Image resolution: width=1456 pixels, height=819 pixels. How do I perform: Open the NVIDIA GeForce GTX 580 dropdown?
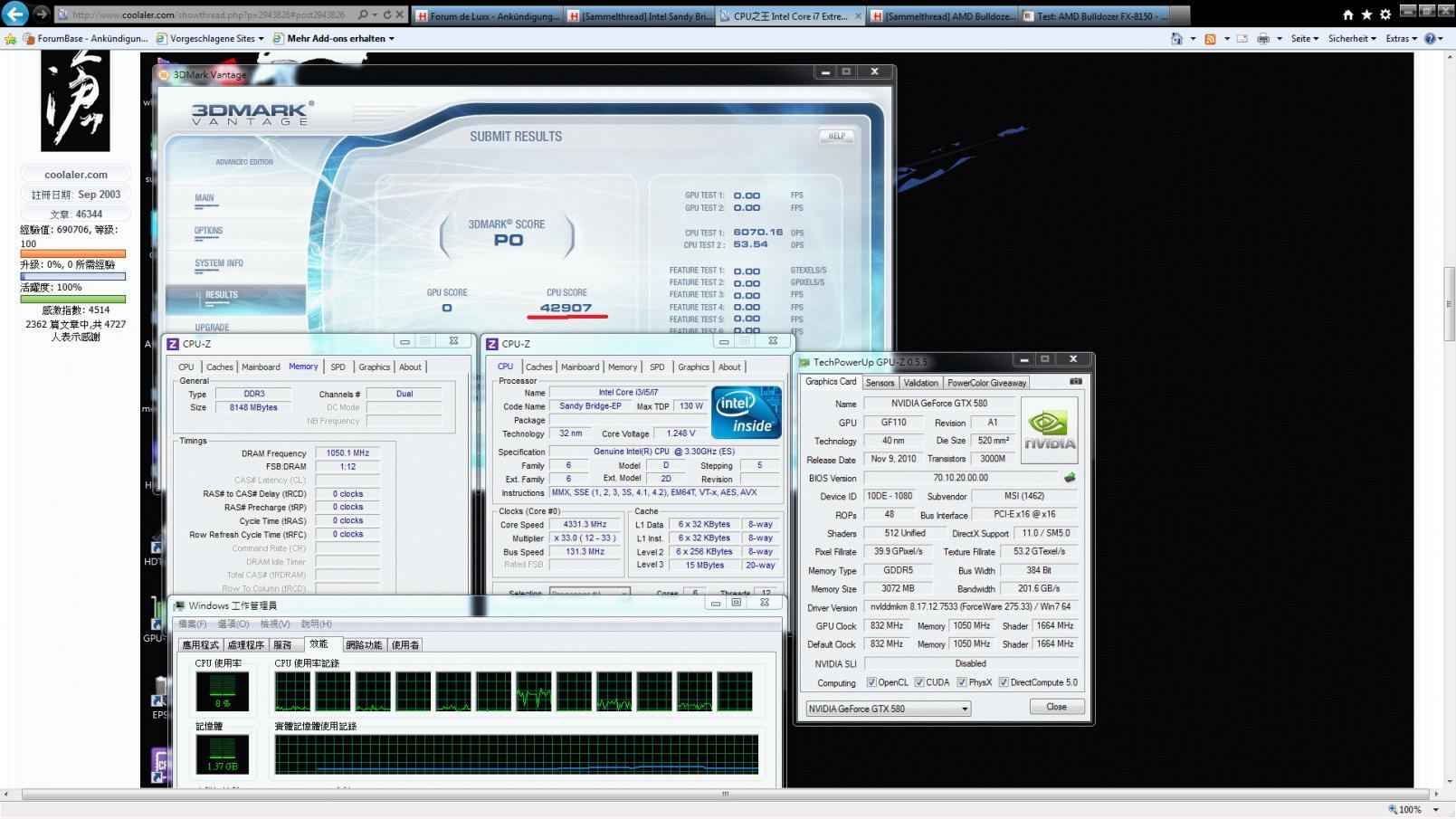click(x=888, y=709)
